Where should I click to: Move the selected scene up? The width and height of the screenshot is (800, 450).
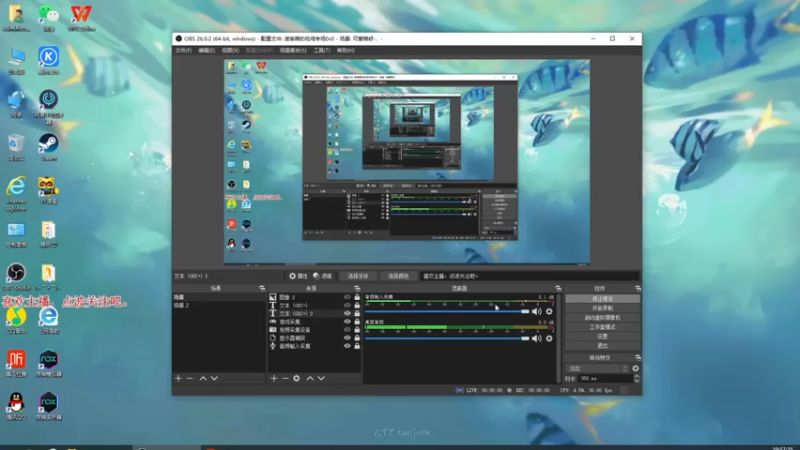pos(203,379)
